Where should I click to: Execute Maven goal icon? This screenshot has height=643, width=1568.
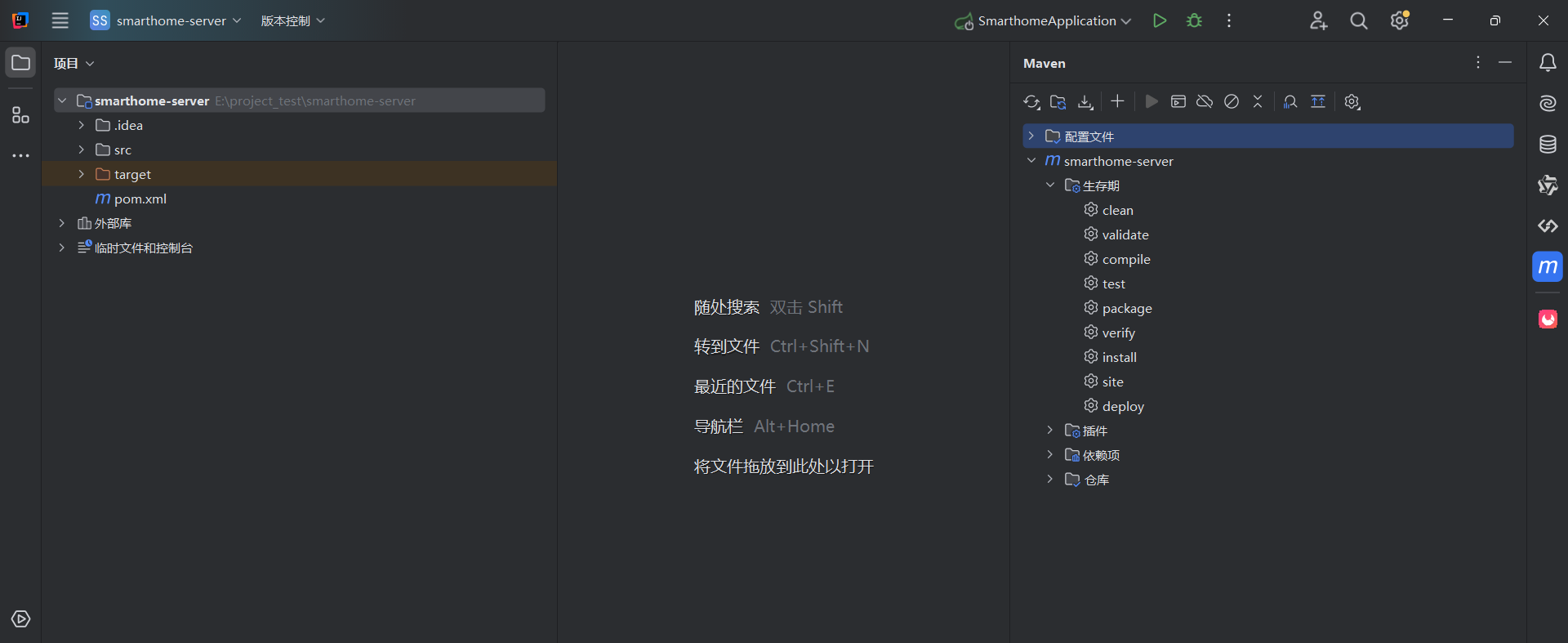[1178, 101]
